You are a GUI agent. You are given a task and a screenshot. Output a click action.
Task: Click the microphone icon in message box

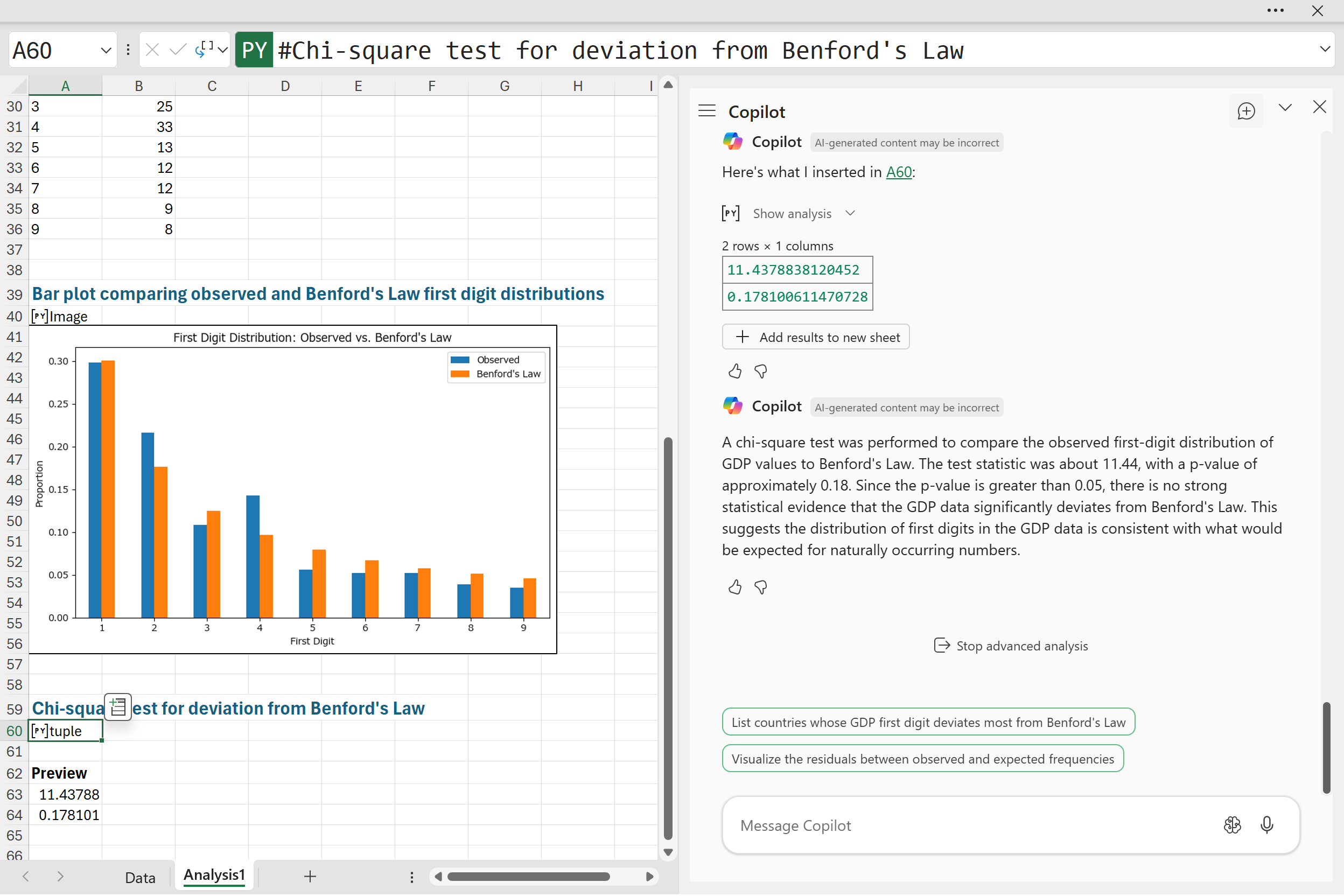1266,824
